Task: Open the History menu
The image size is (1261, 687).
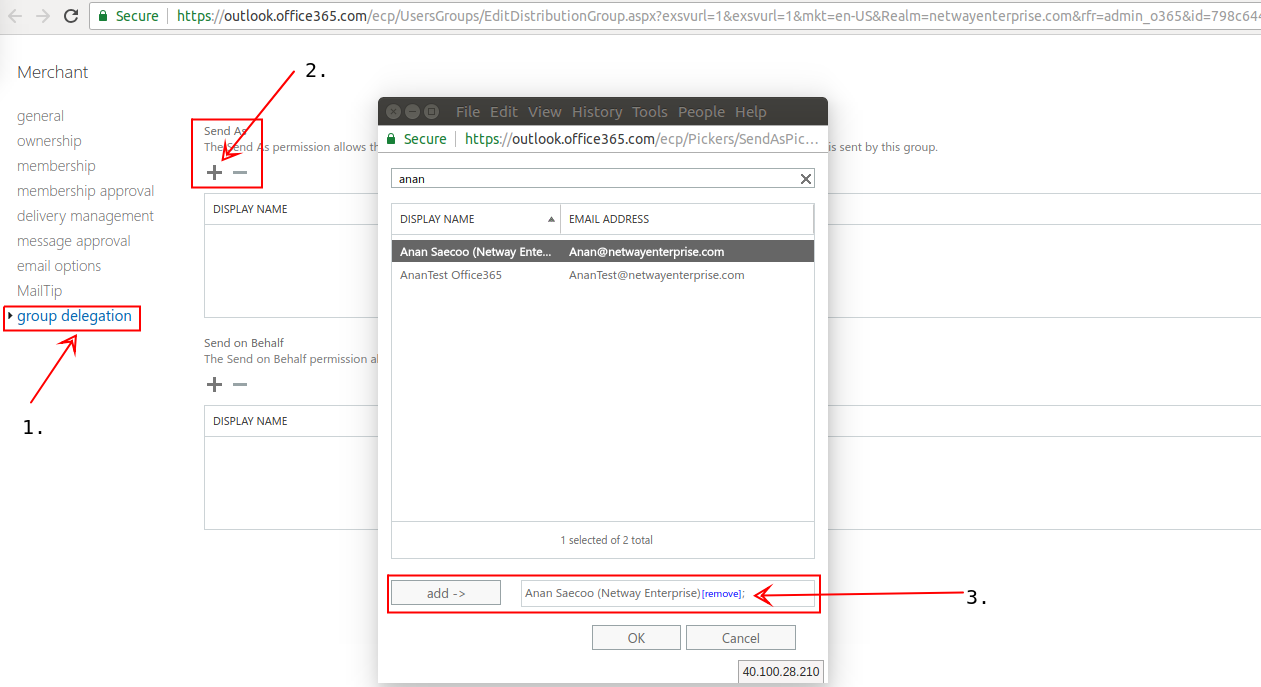Action: (x=597, y=112)
